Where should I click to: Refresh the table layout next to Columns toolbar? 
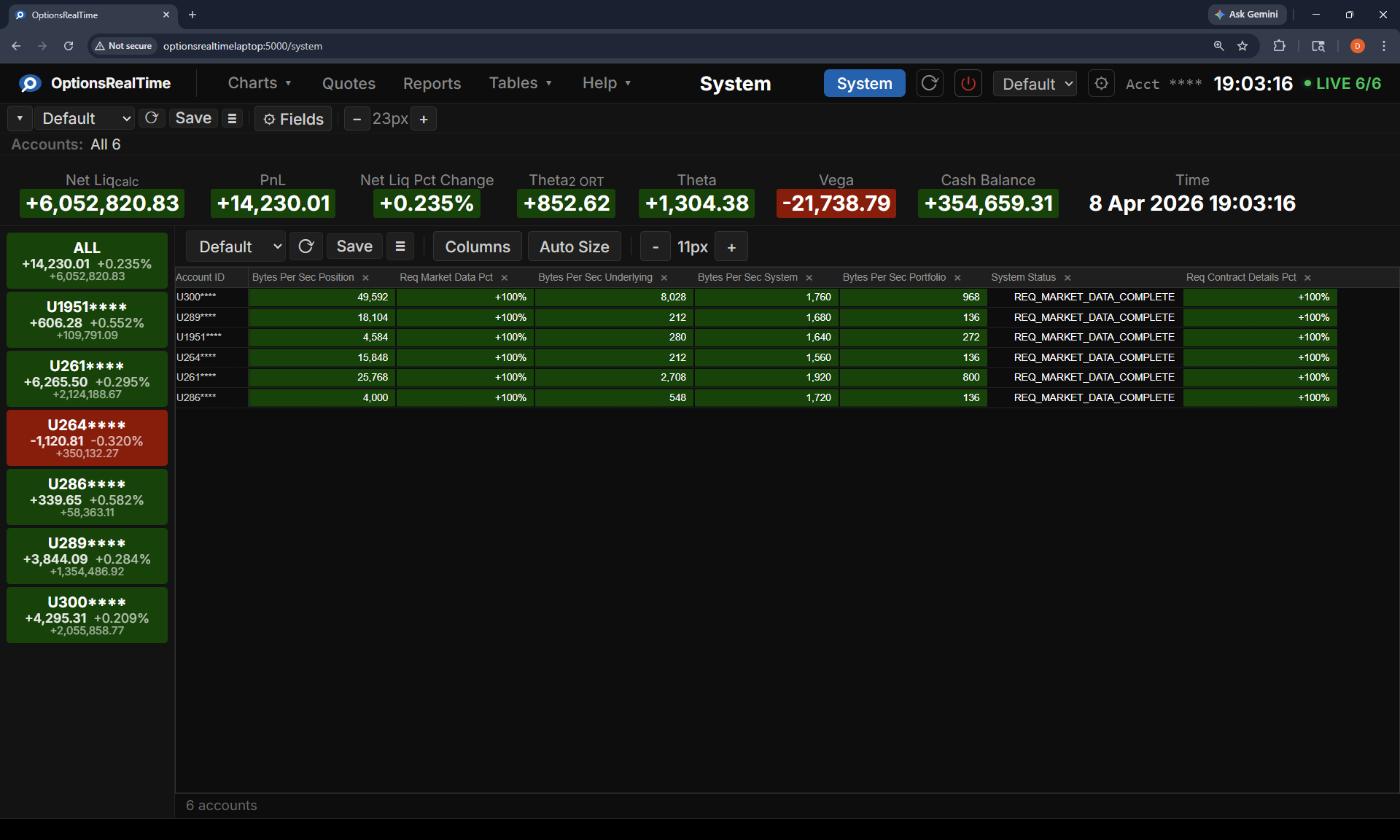pyautogui.click(x=306, y=246)
